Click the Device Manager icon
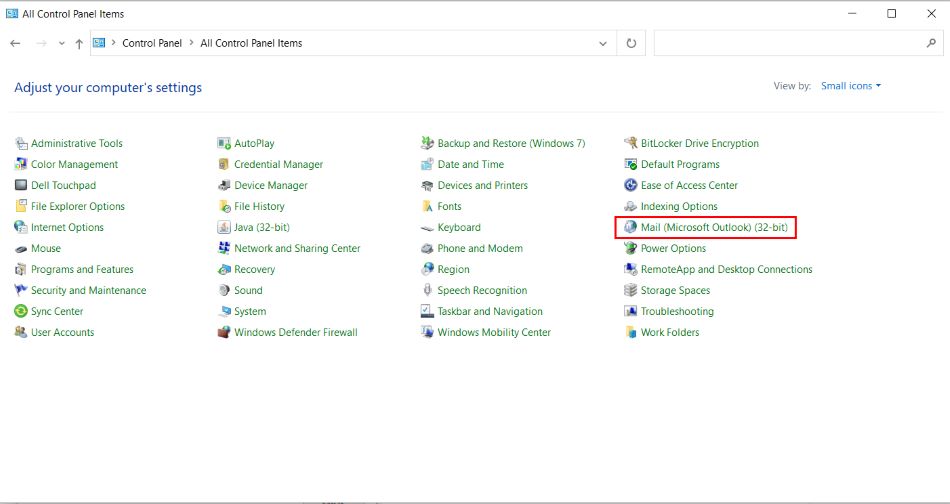The image size is (950, 504). click(224, 186)
